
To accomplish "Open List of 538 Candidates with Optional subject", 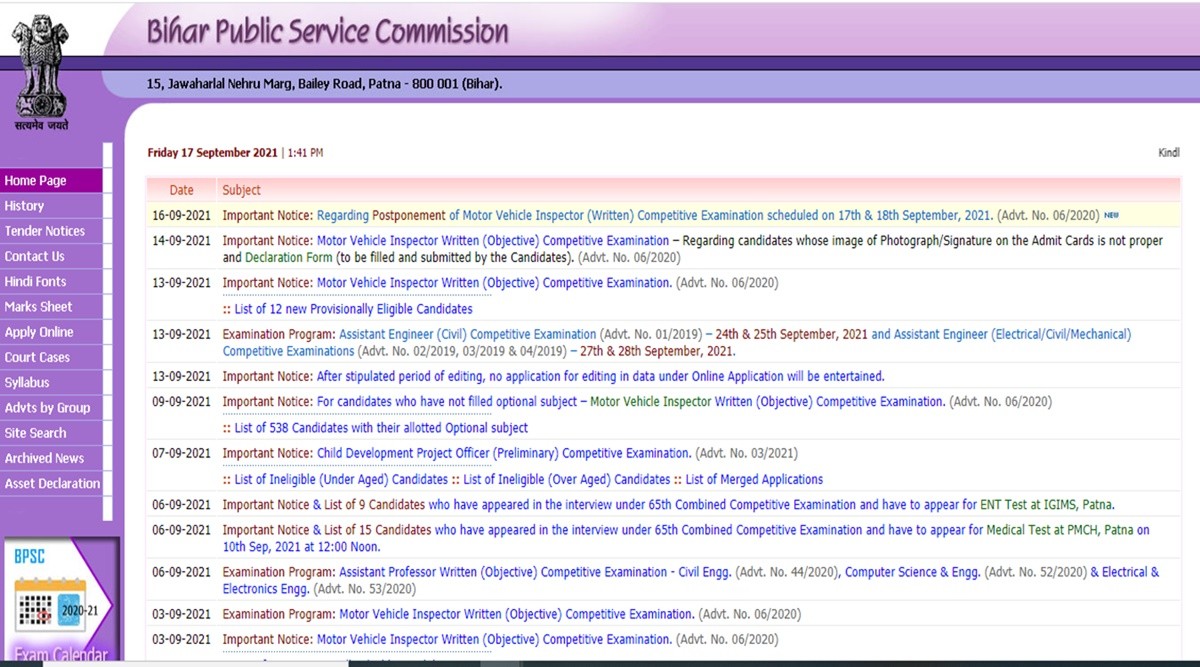I will pos(380,428).
